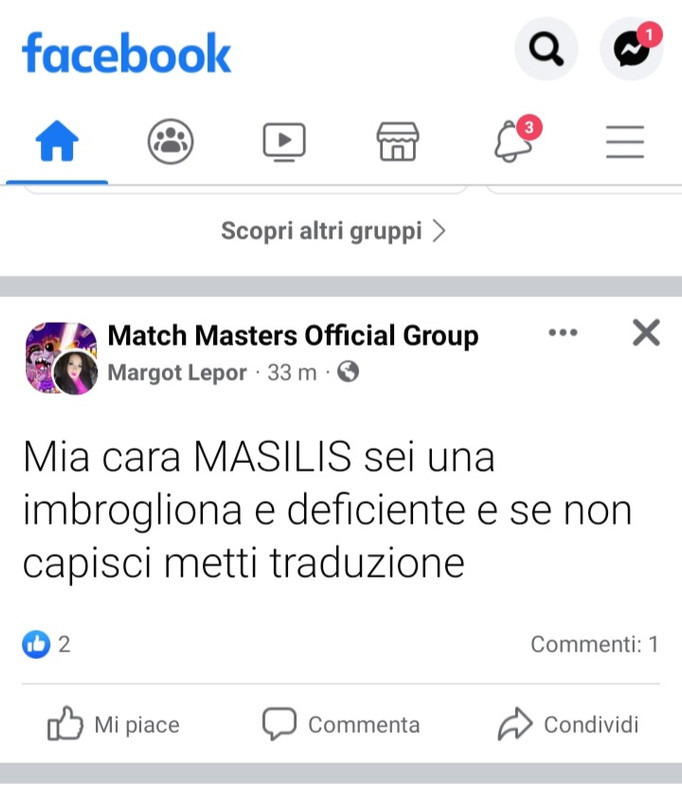
Task: Hide the post with the X button
Action: click(x=646, y=333)
